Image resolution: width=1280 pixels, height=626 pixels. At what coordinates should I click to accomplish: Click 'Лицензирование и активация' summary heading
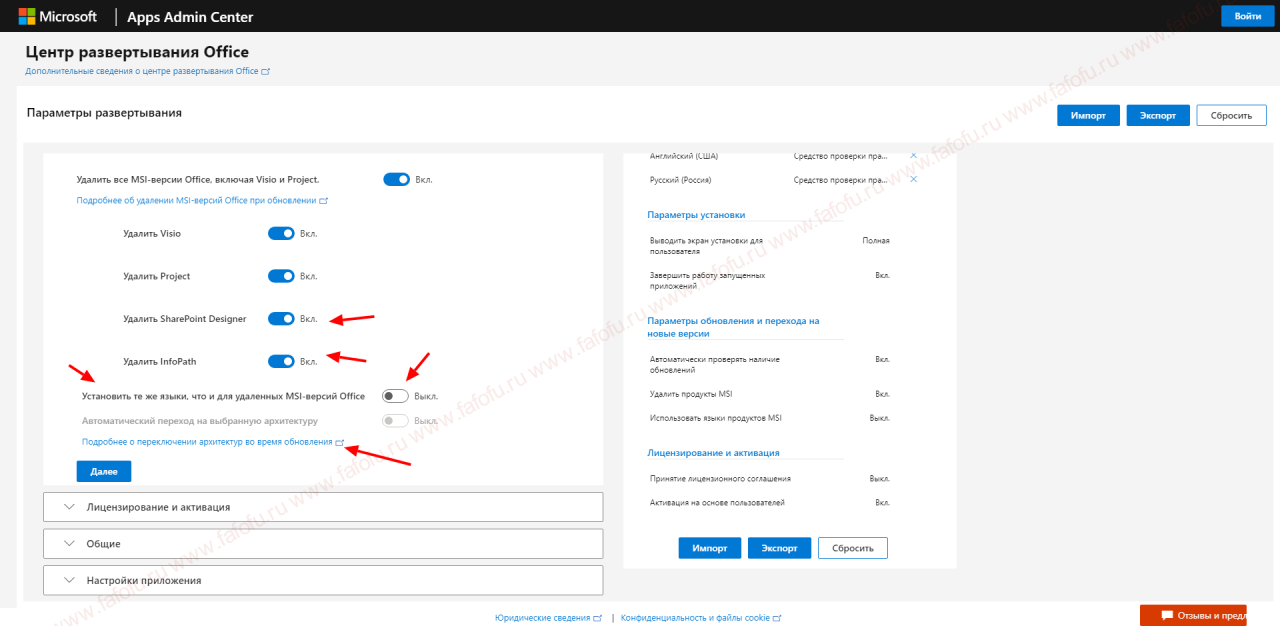713,453
